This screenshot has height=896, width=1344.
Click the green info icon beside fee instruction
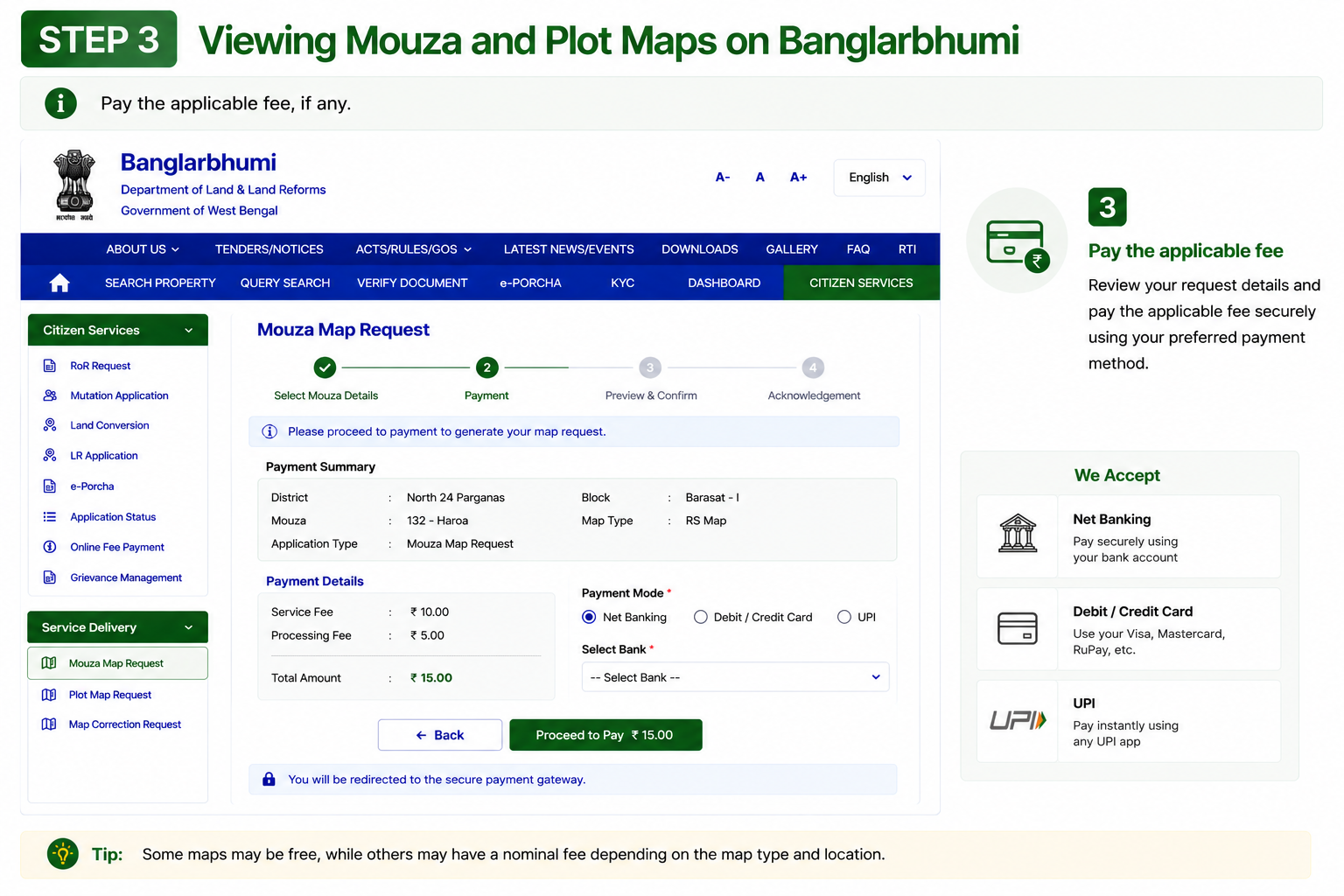coord(60,103)
